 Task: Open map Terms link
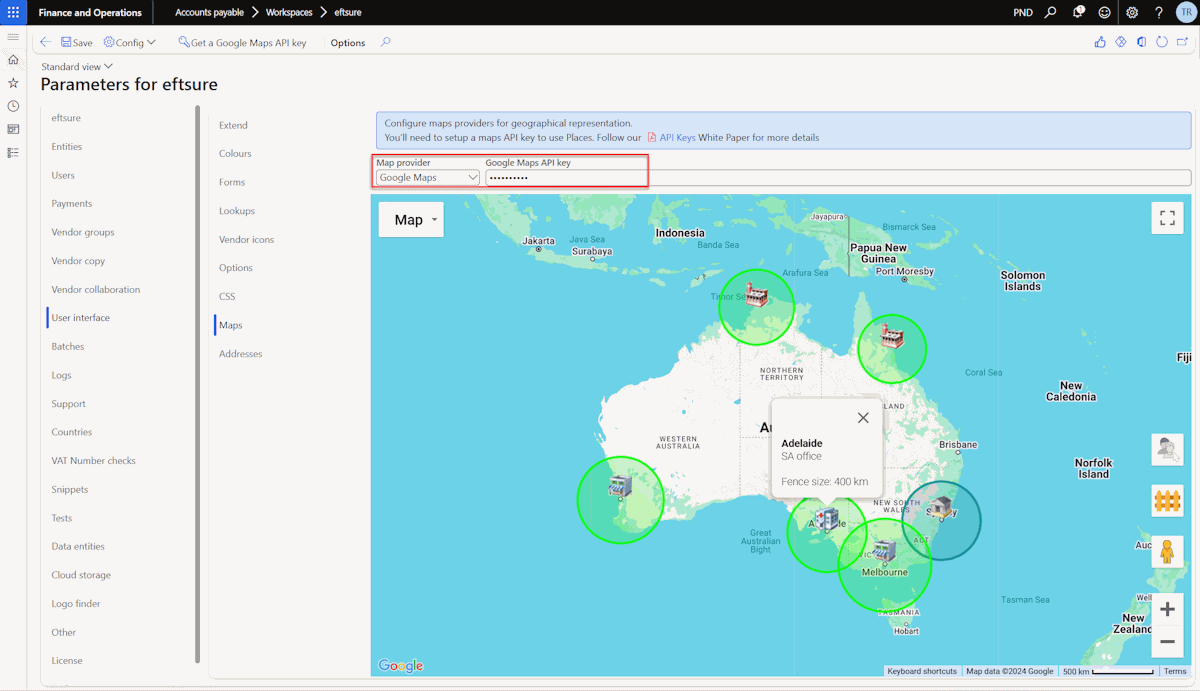tap(1175, 671)
